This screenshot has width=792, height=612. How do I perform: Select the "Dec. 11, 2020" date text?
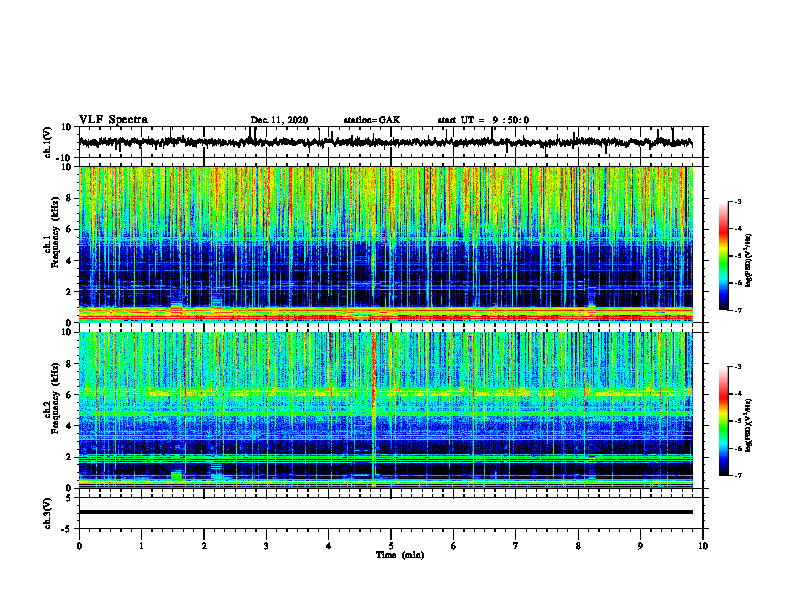(x=279, y=120)
